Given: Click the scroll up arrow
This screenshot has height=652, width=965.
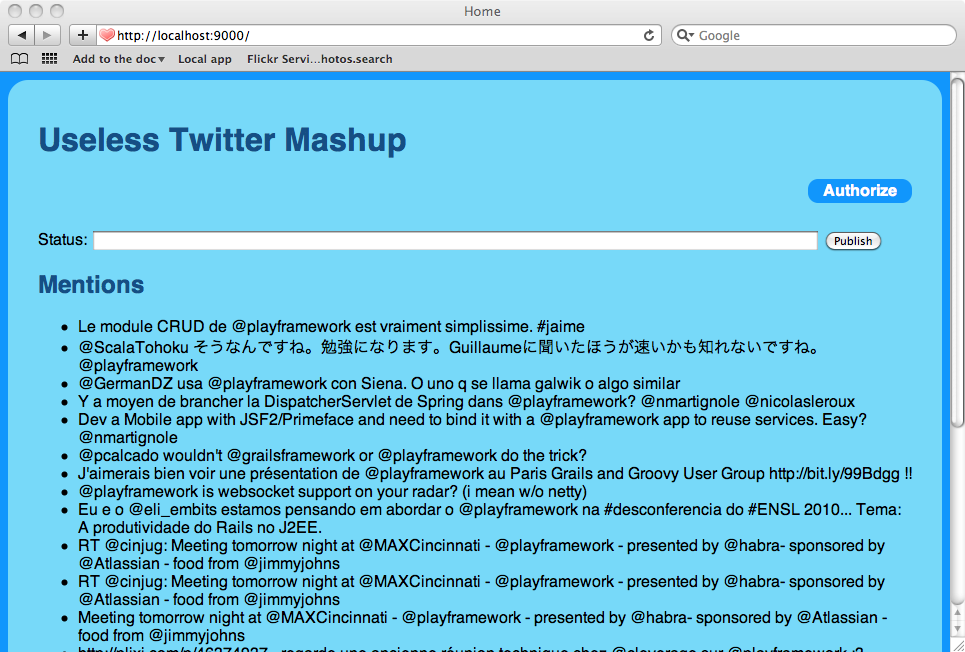Looking at the screenshot, I should pos(957,613).
